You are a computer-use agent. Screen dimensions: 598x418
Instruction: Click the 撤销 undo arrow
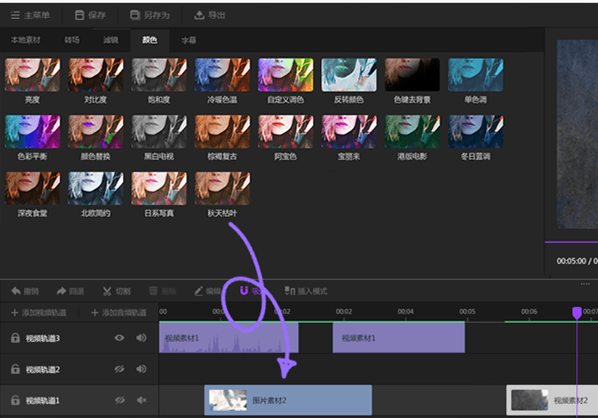pyautogui.click(x=16, y=291)
